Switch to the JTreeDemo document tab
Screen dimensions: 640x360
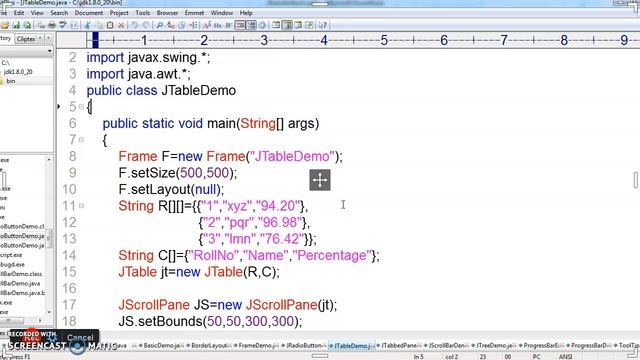point(494,346)
